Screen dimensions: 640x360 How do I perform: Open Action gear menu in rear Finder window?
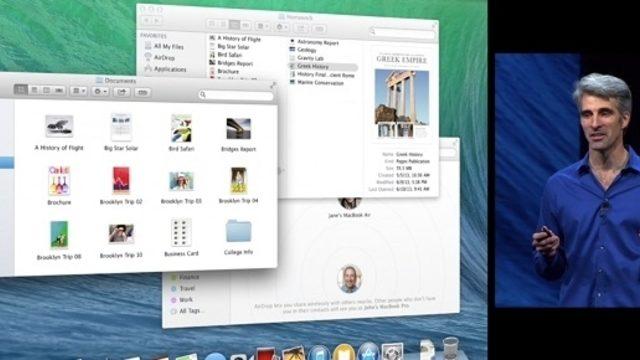(282, 27)
